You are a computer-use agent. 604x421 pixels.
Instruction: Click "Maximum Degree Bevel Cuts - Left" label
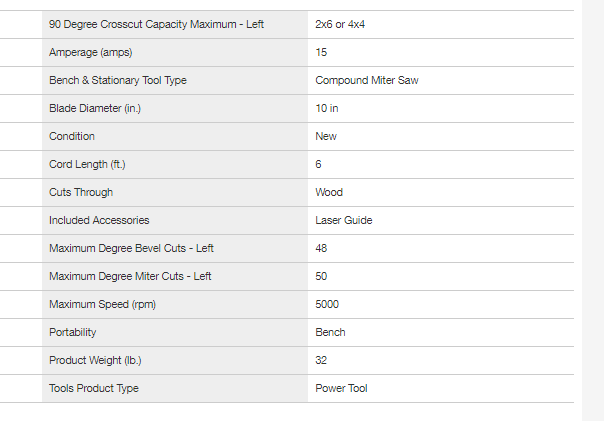(x=131, y=248)
